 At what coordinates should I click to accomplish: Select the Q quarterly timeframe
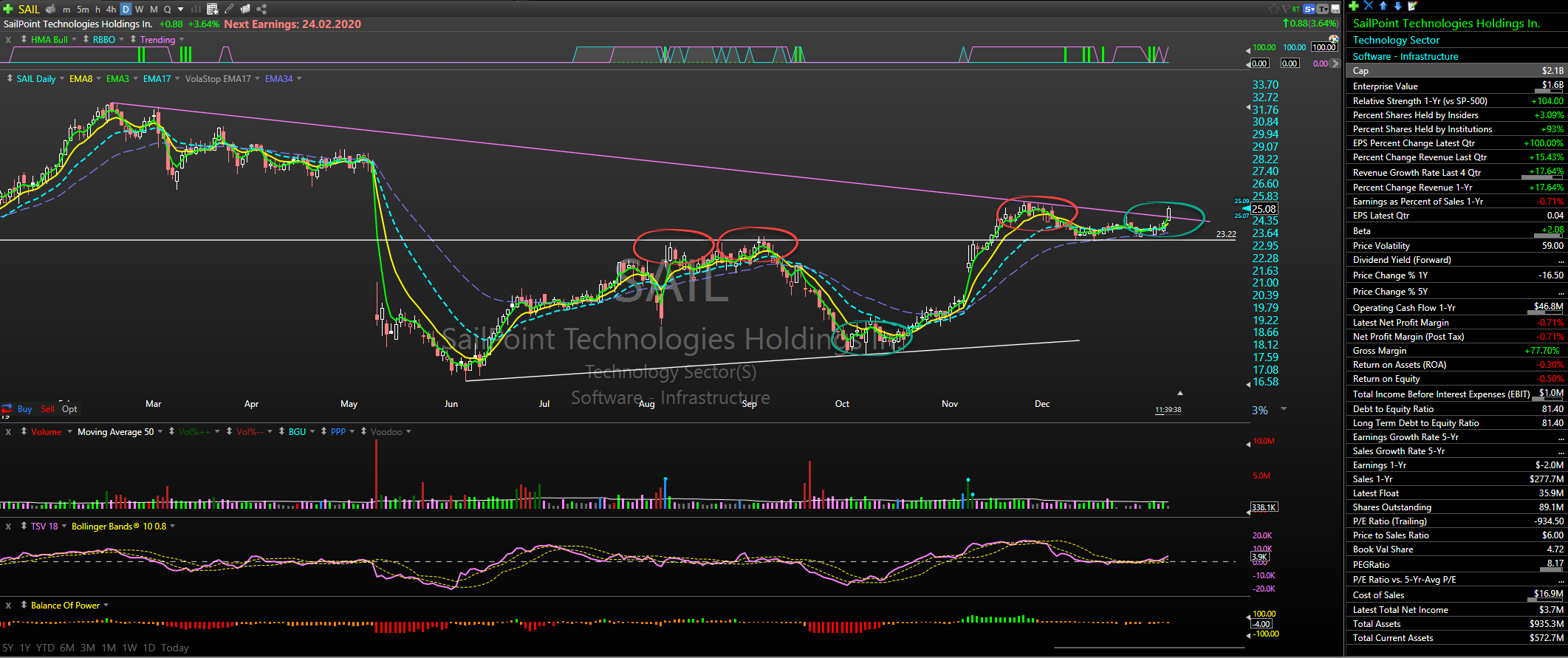pos(168,9)
